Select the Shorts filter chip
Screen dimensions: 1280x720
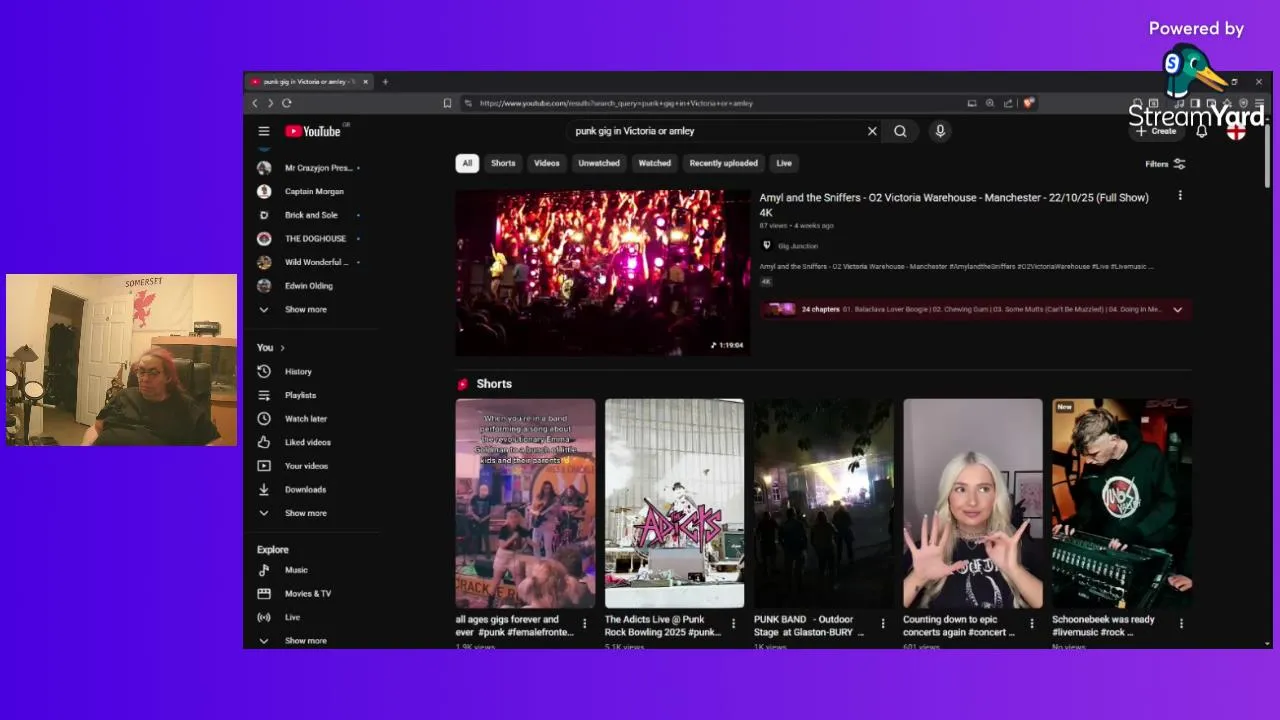503,163
